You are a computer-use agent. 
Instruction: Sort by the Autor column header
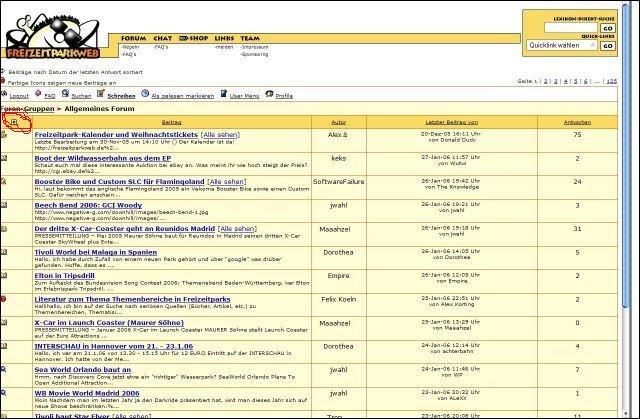339,122
